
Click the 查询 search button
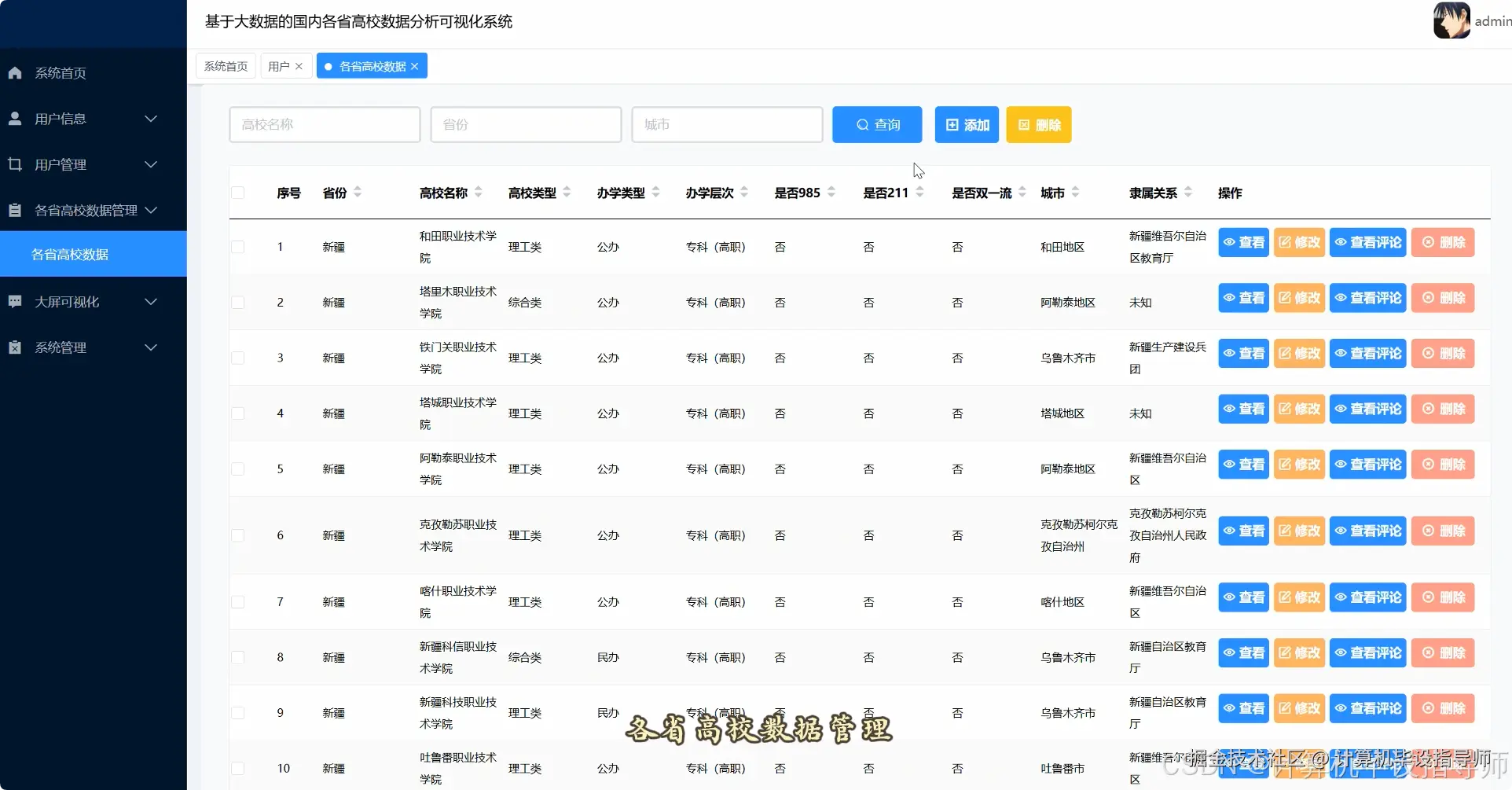click(x=876, y=124)
